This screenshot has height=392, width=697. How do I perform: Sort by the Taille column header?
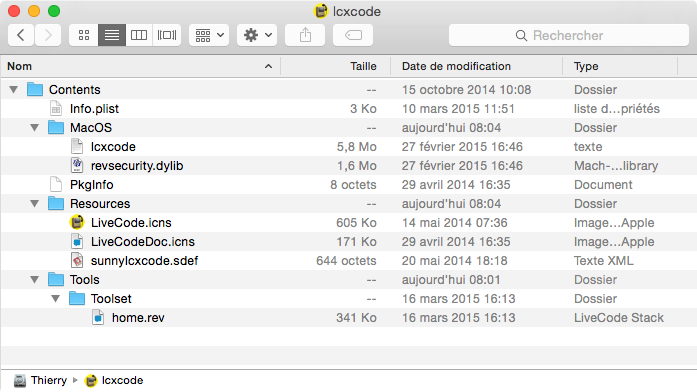tap(336, 66)
